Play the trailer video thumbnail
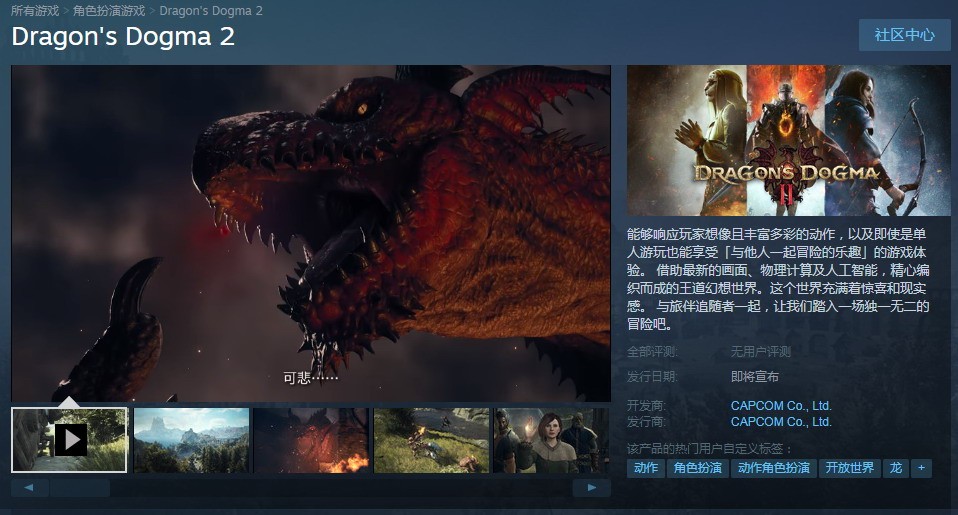Viewport: 958px width, 515px height. (x=70, y=439)
